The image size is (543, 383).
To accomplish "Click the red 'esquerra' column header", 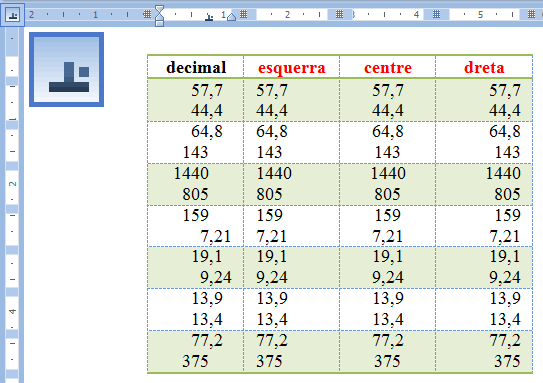I will coord(292,69).
